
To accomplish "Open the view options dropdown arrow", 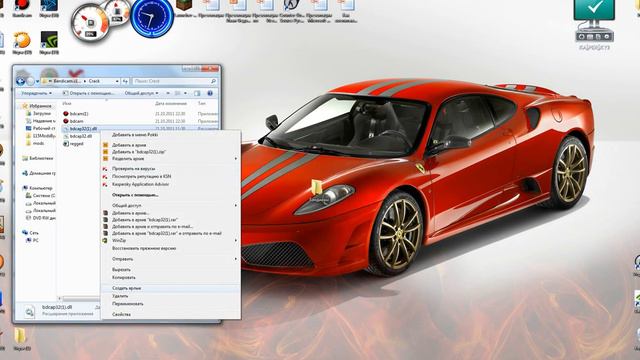I will pyautogui.click(x=186, y=93).
